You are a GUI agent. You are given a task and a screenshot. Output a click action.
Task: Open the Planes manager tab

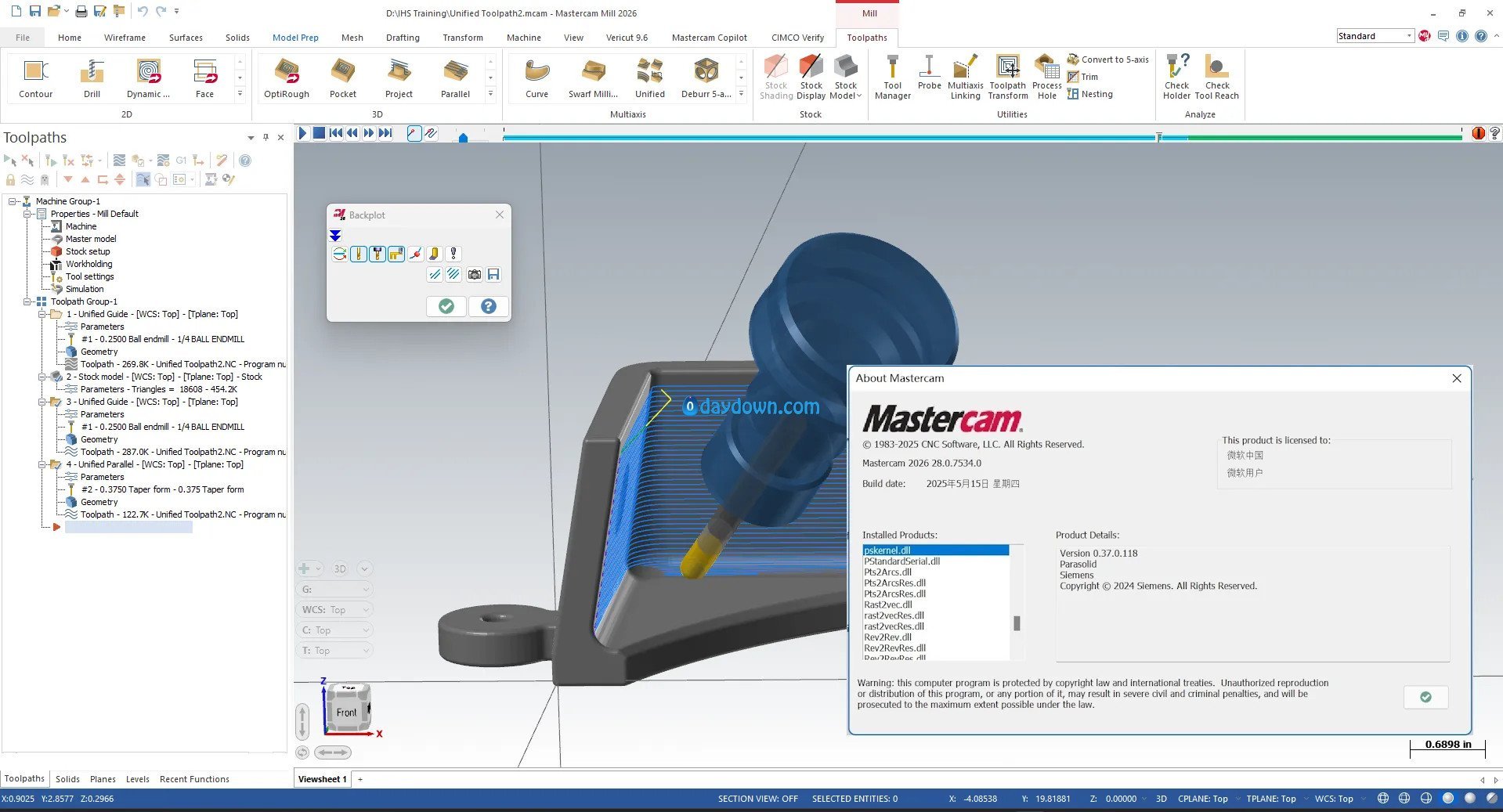pos(103,779)
